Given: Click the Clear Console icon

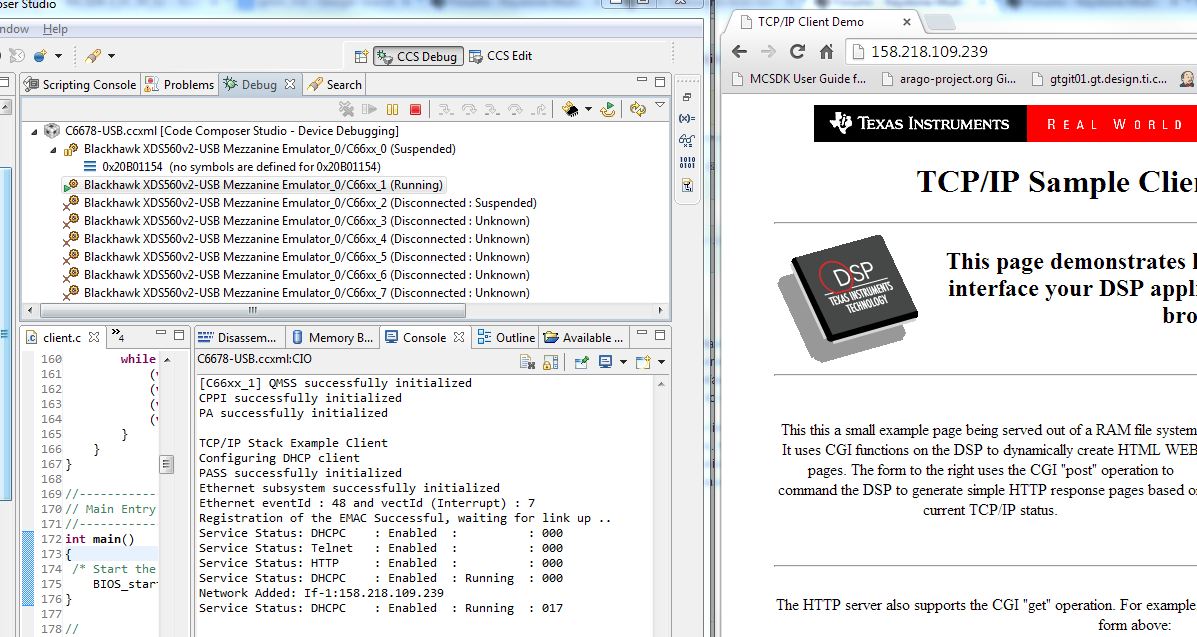Looking at the screenshot, I should [528, 362].
